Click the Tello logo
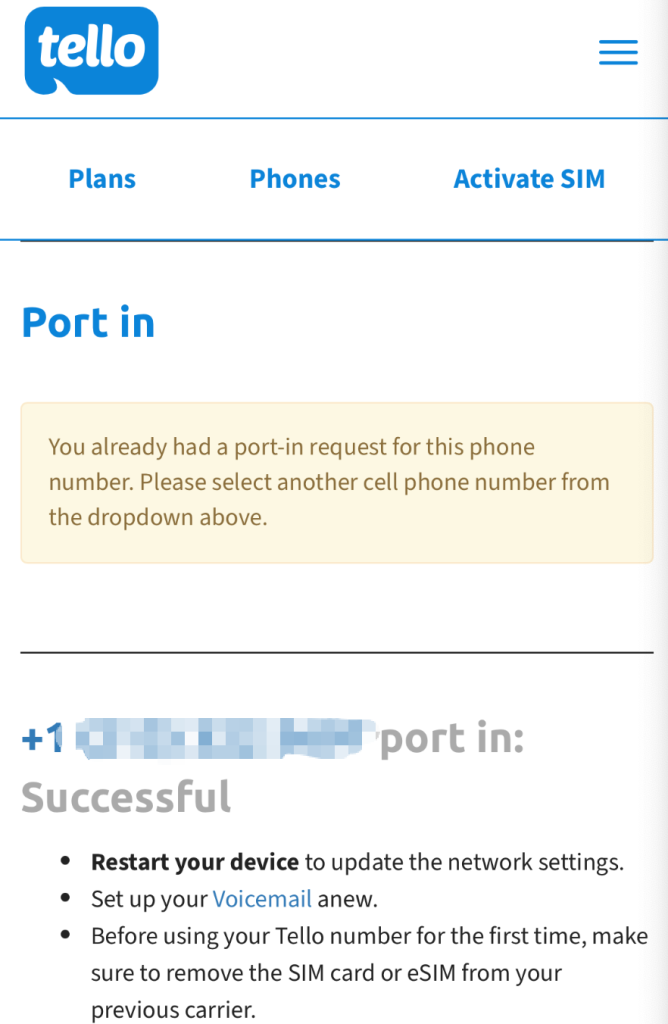The width and height of the screenshot is (668, 1024). 91,51
